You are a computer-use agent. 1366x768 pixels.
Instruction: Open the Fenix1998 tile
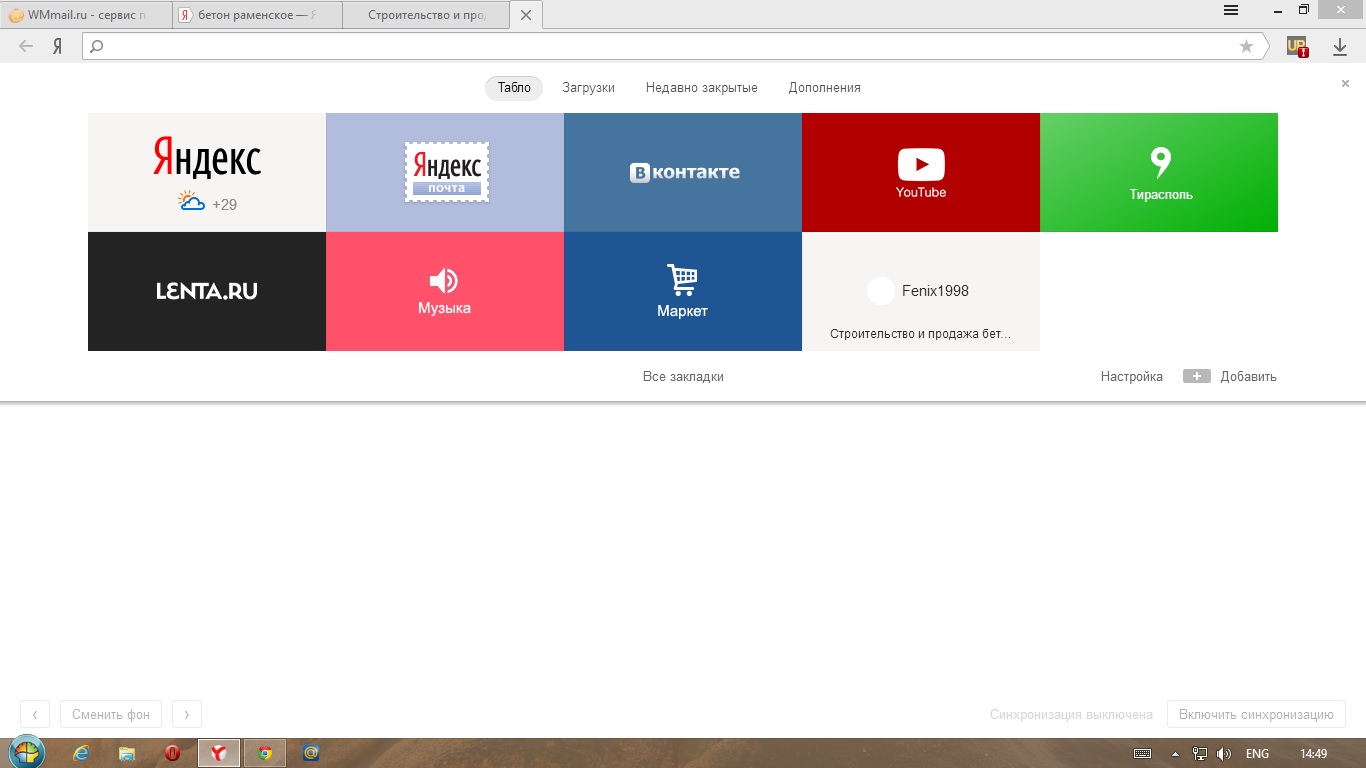921,291
